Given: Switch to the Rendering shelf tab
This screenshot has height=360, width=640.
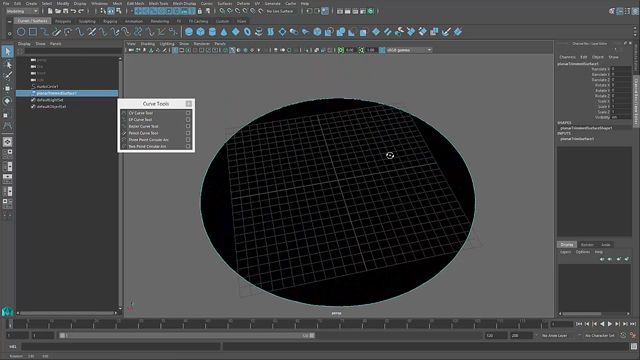Looking at the screenshot, I should tap(160, 21).
